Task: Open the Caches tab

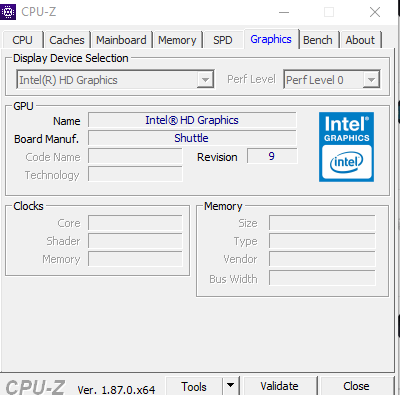Action: [x=67, y=40]
